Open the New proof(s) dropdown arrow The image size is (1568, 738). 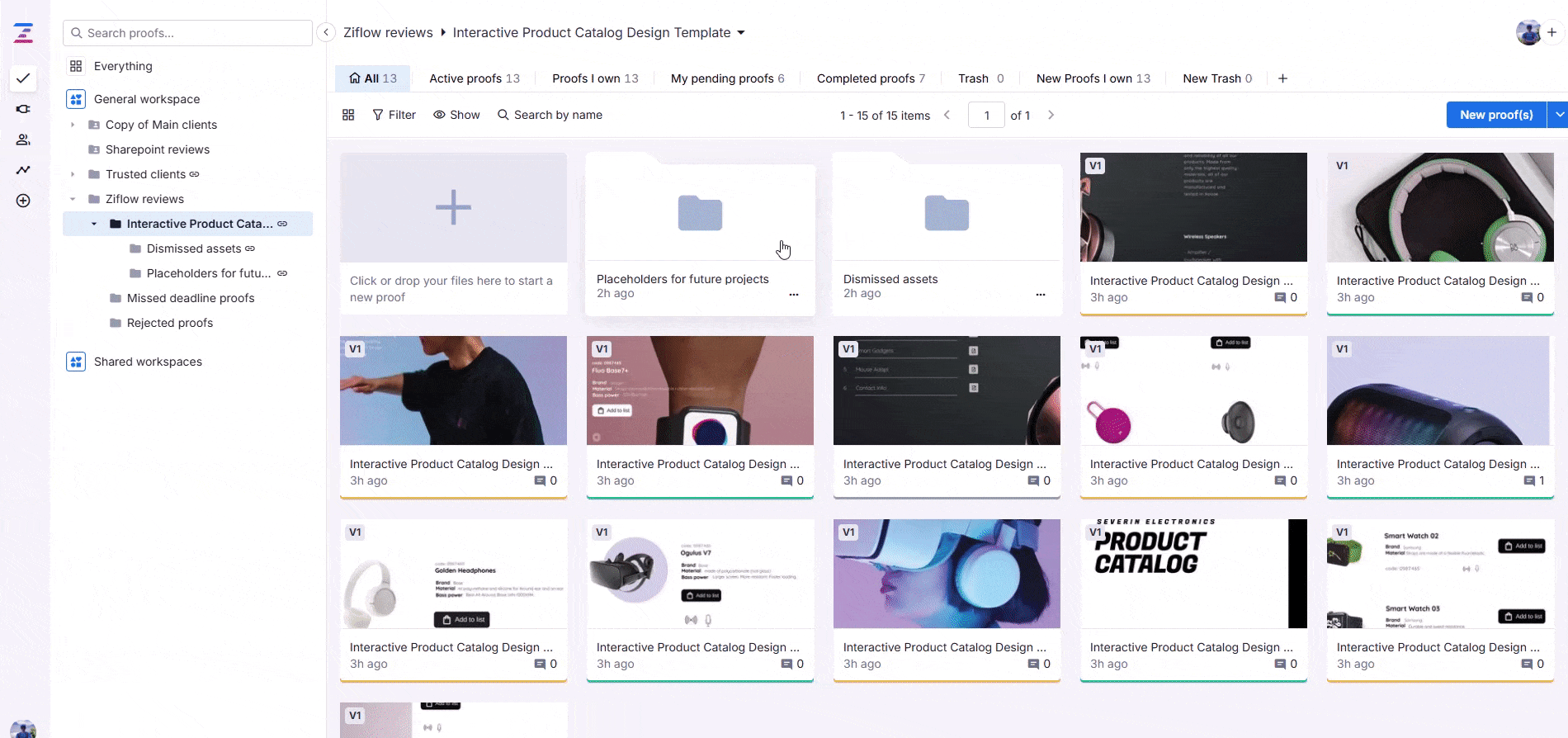click(1558, 115)
